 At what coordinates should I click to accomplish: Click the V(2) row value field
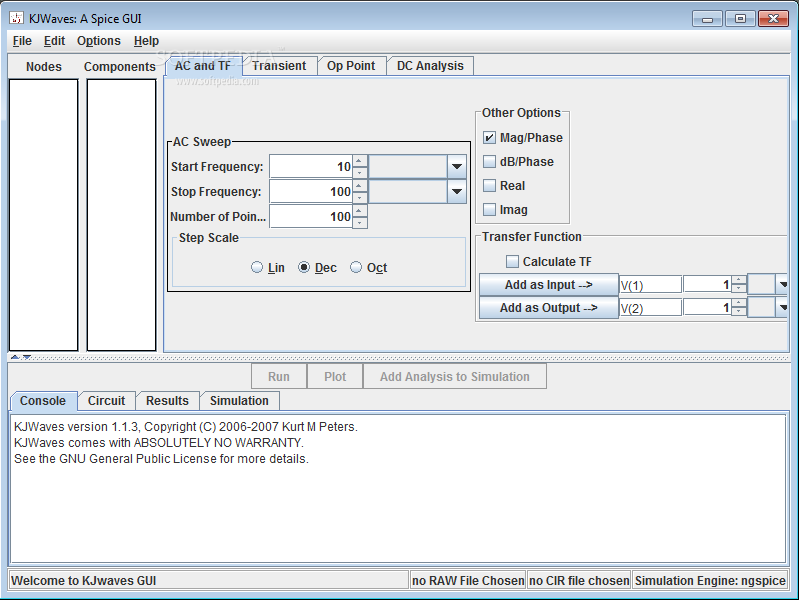pyautogui.click(x=707, y=308)
